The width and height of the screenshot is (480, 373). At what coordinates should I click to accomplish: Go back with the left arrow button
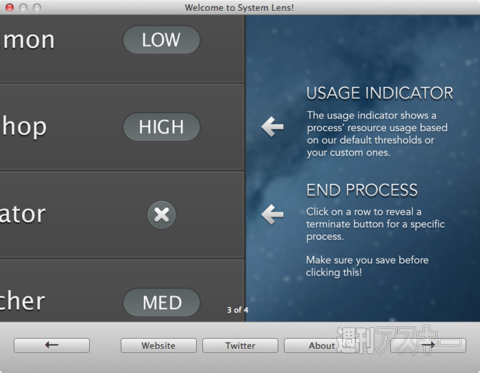click(x=52, y=345)
